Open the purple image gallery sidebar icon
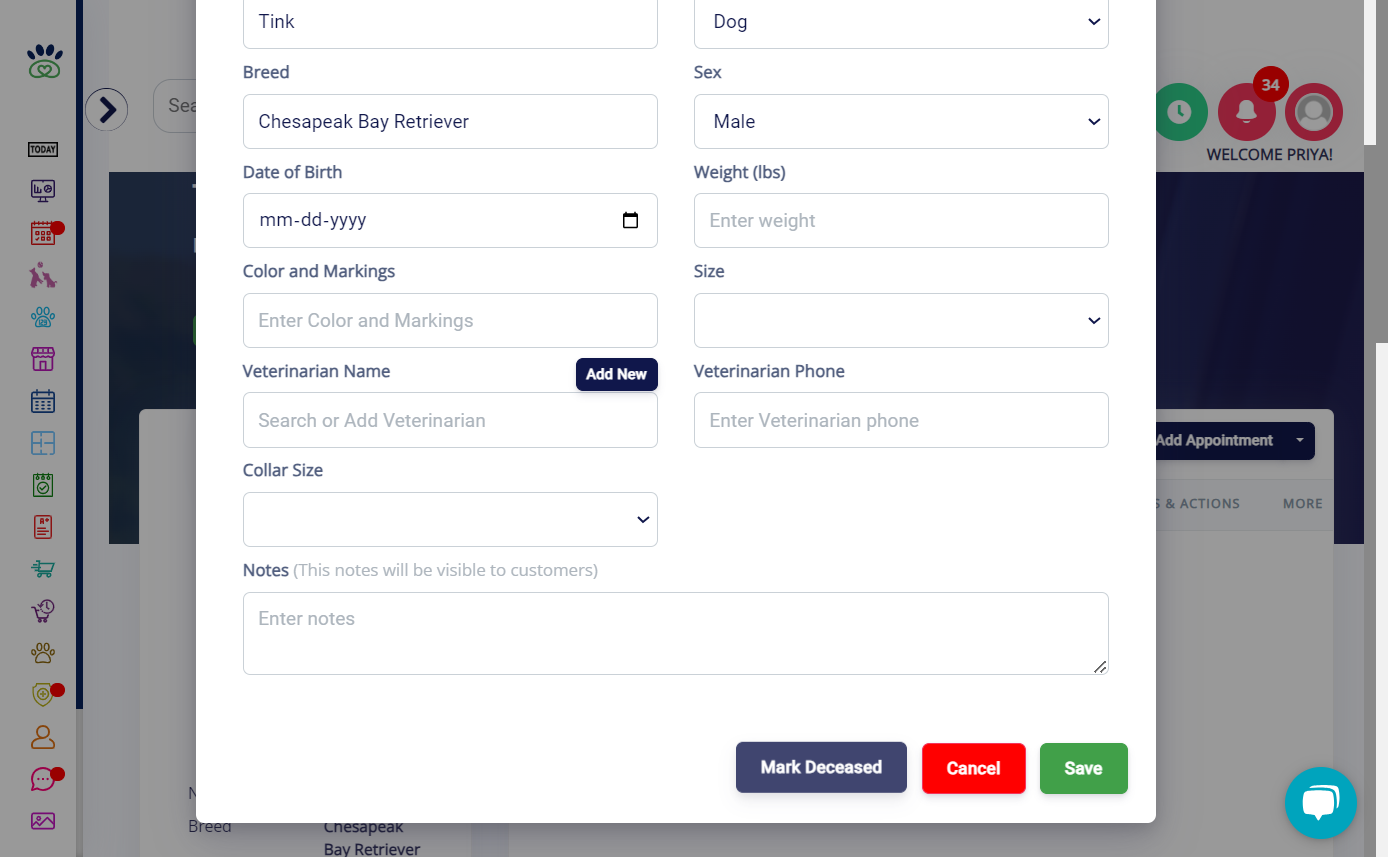Image resolution: width=1388 pixels, height=857 pixels. click(x=43, y=821)
